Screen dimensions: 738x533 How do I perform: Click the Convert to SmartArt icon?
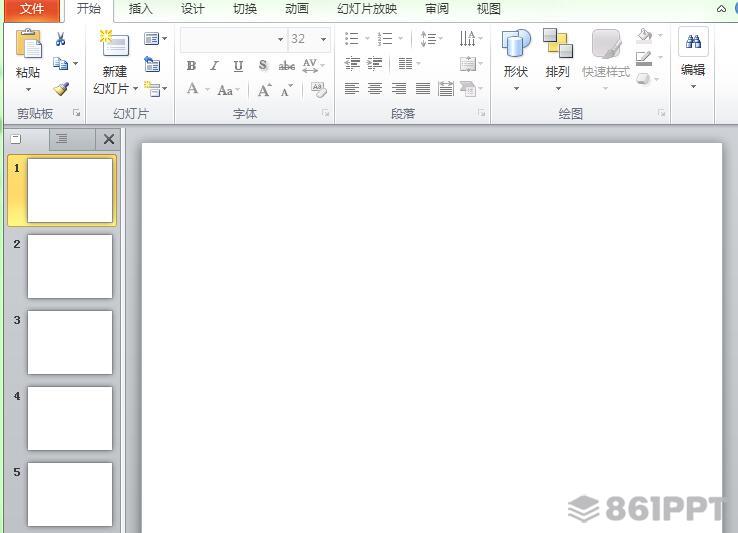(x=468, y=89)
